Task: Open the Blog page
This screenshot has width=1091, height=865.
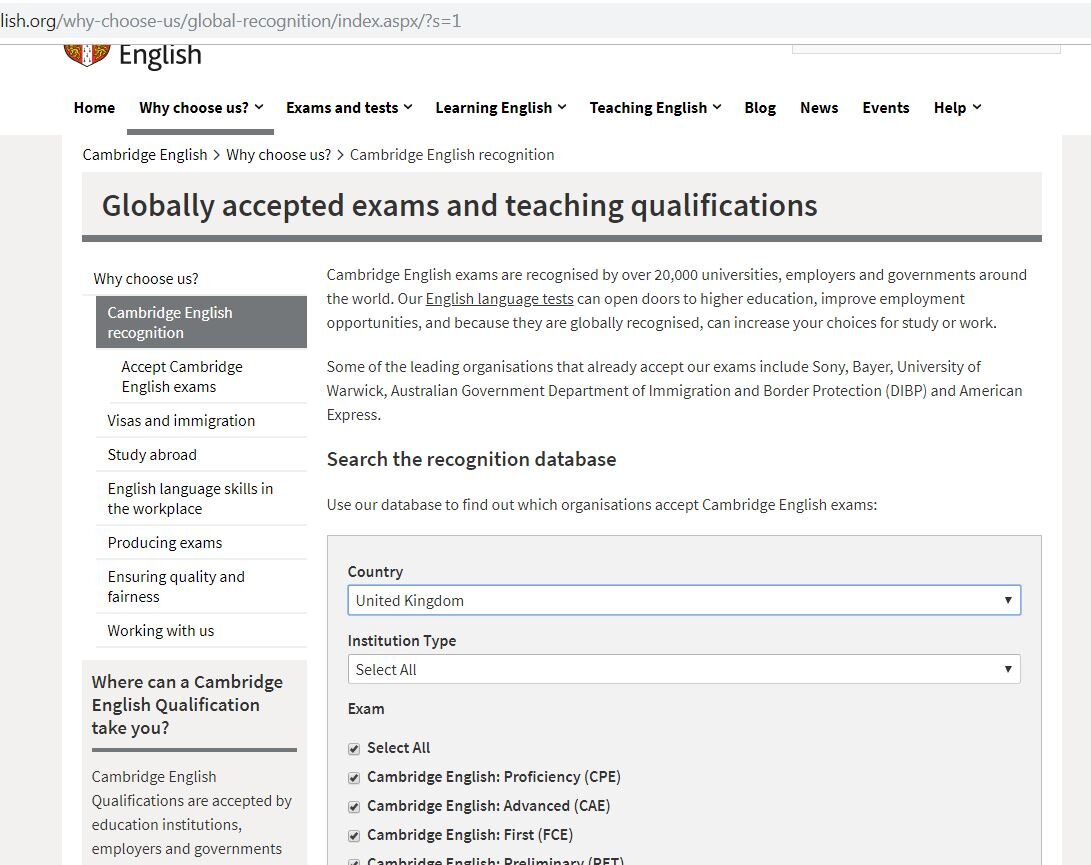Action: coord(760,107)
